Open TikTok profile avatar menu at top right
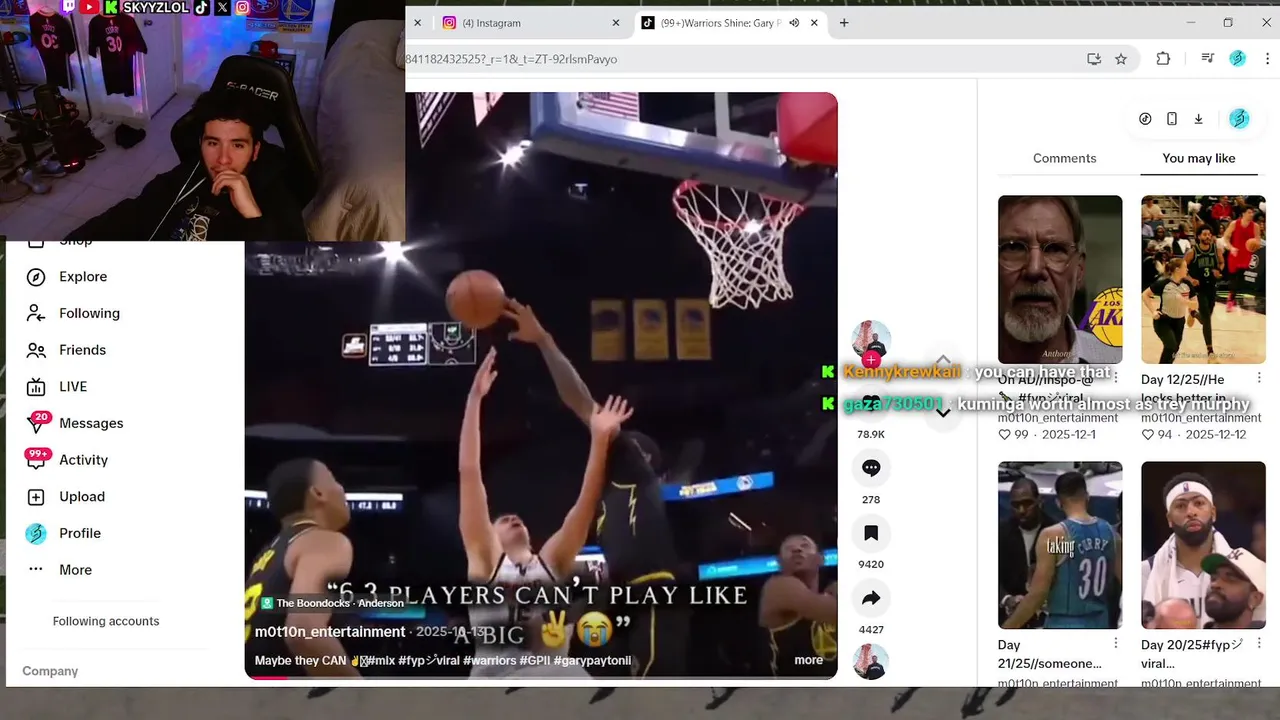 (1239, 119)
